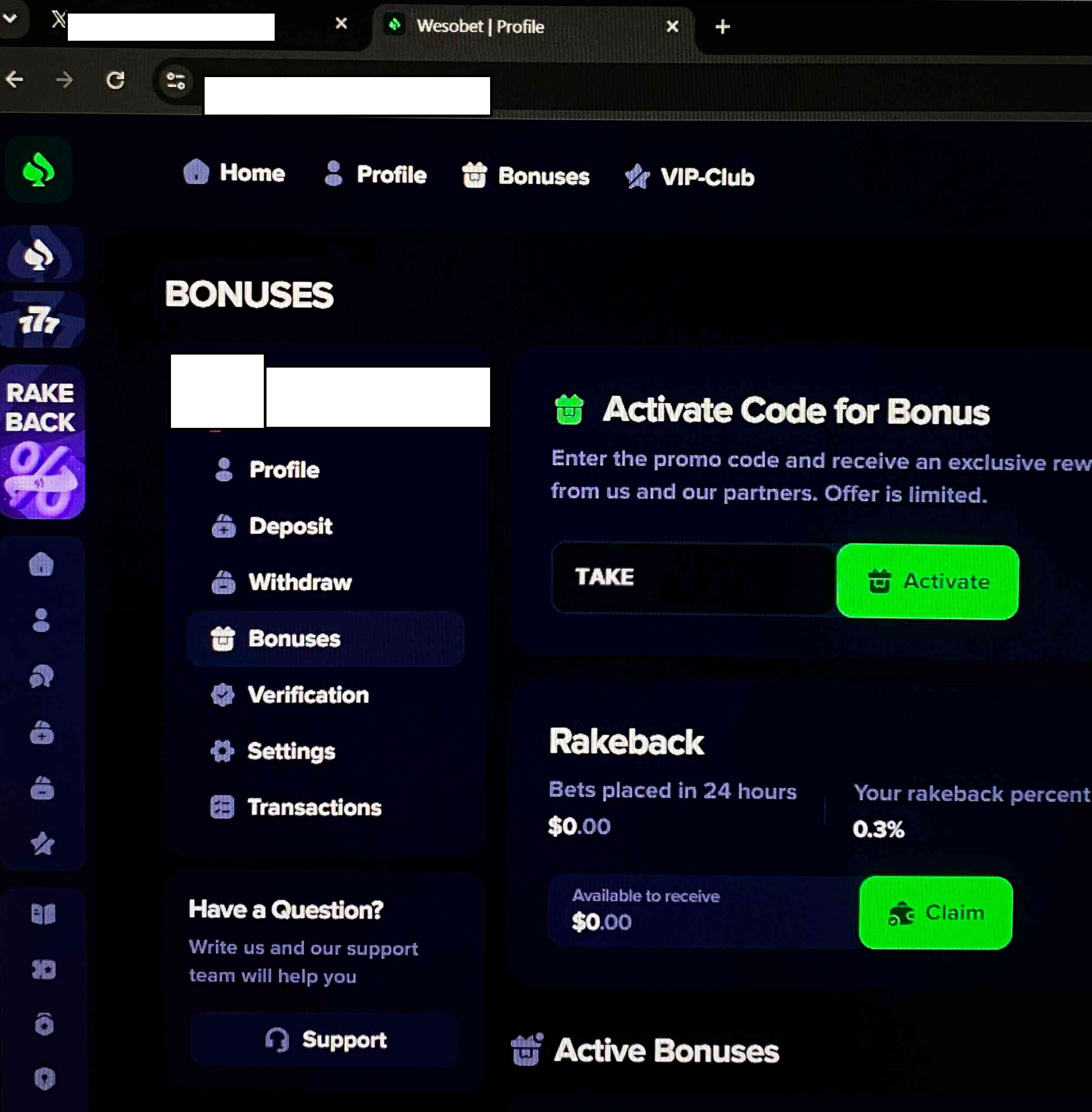Screen dimensions: 1092x1112
Task: Reload the page with the refresh icon
Action: (115, 80)
